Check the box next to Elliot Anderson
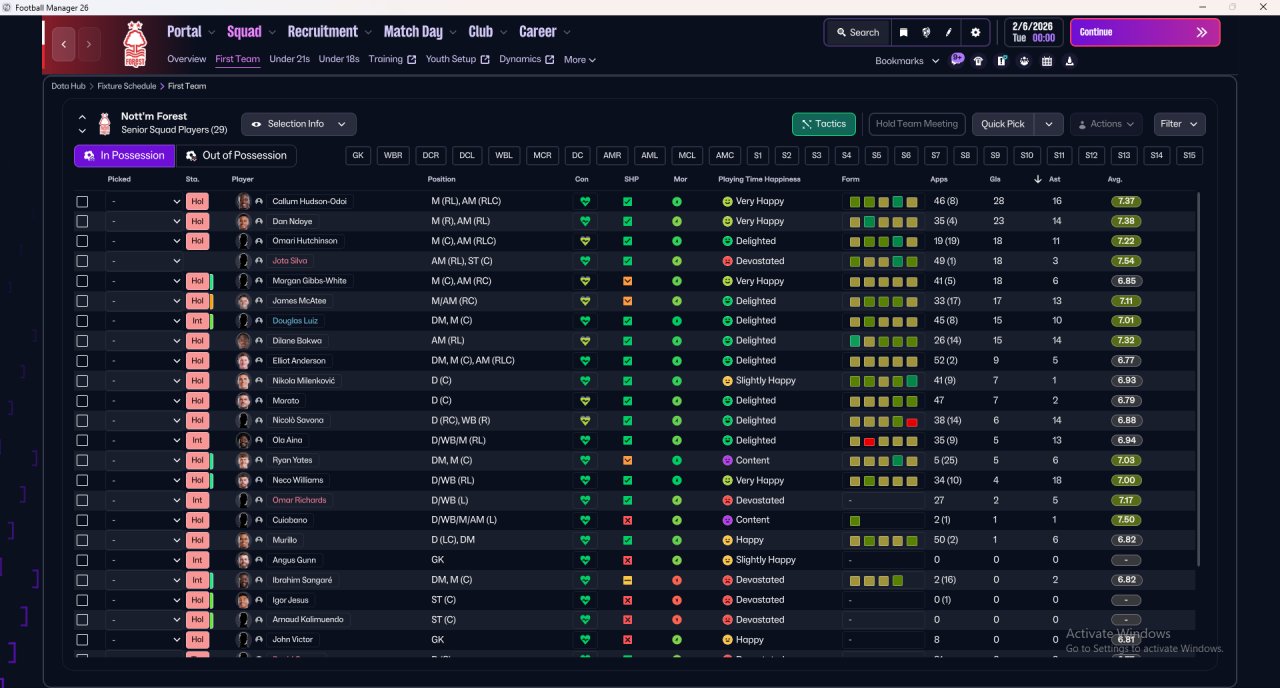 pos(82,361)
